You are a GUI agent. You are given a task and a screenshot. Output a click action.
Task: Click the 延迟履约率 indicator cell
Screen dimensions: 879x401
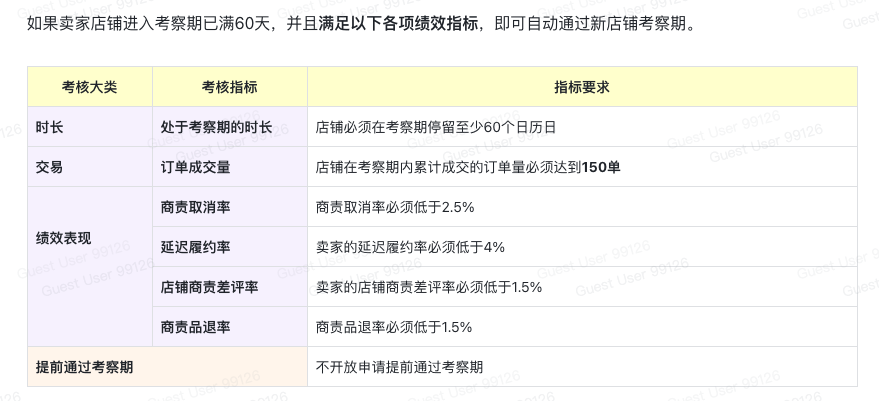[x=195, y=247]
